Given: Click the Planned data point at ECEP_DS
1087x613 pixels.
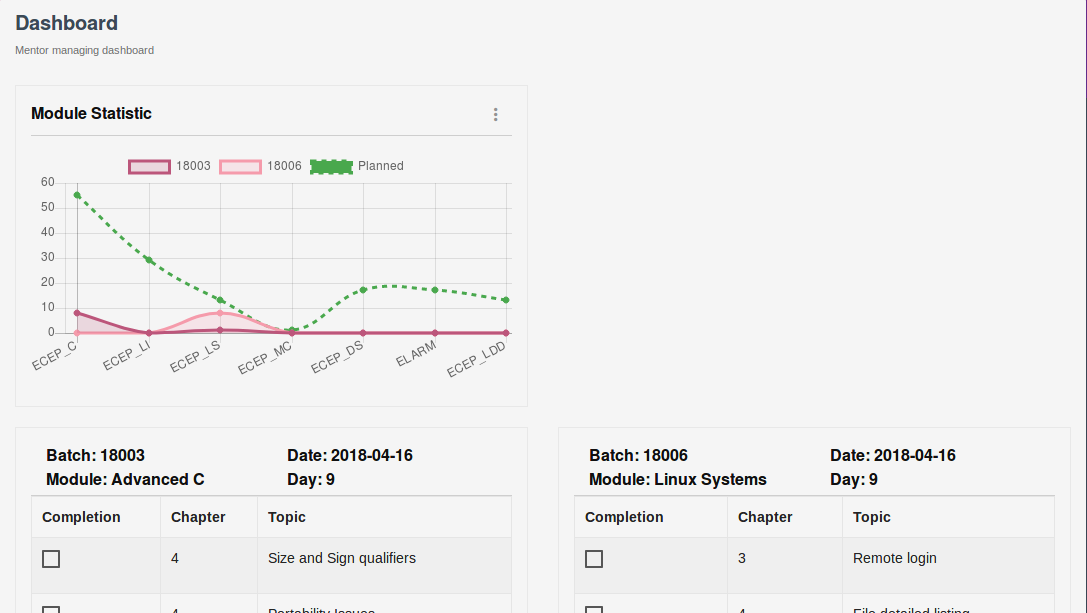Looking at the screenshot, I should tap(363, 290).
